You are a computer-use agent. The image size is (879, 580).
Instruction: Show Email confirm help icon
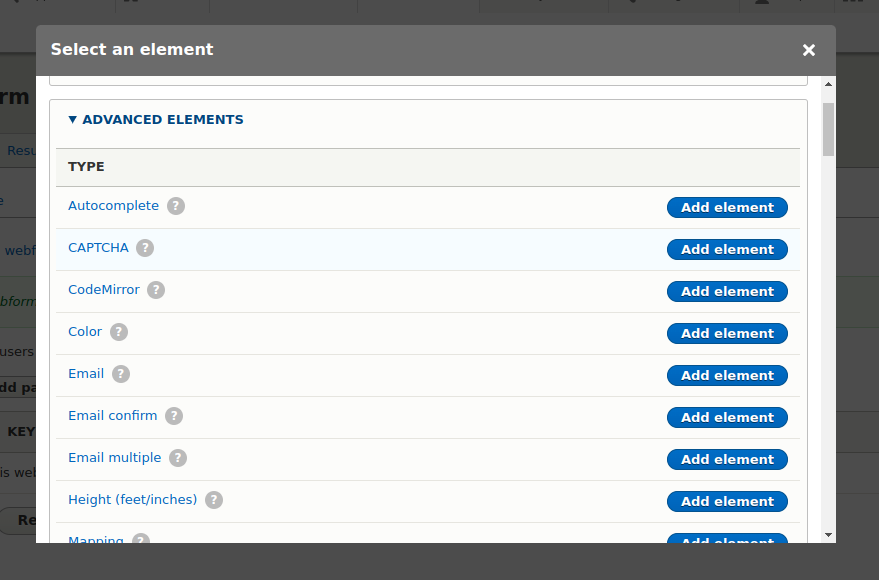tap(174, 416)
